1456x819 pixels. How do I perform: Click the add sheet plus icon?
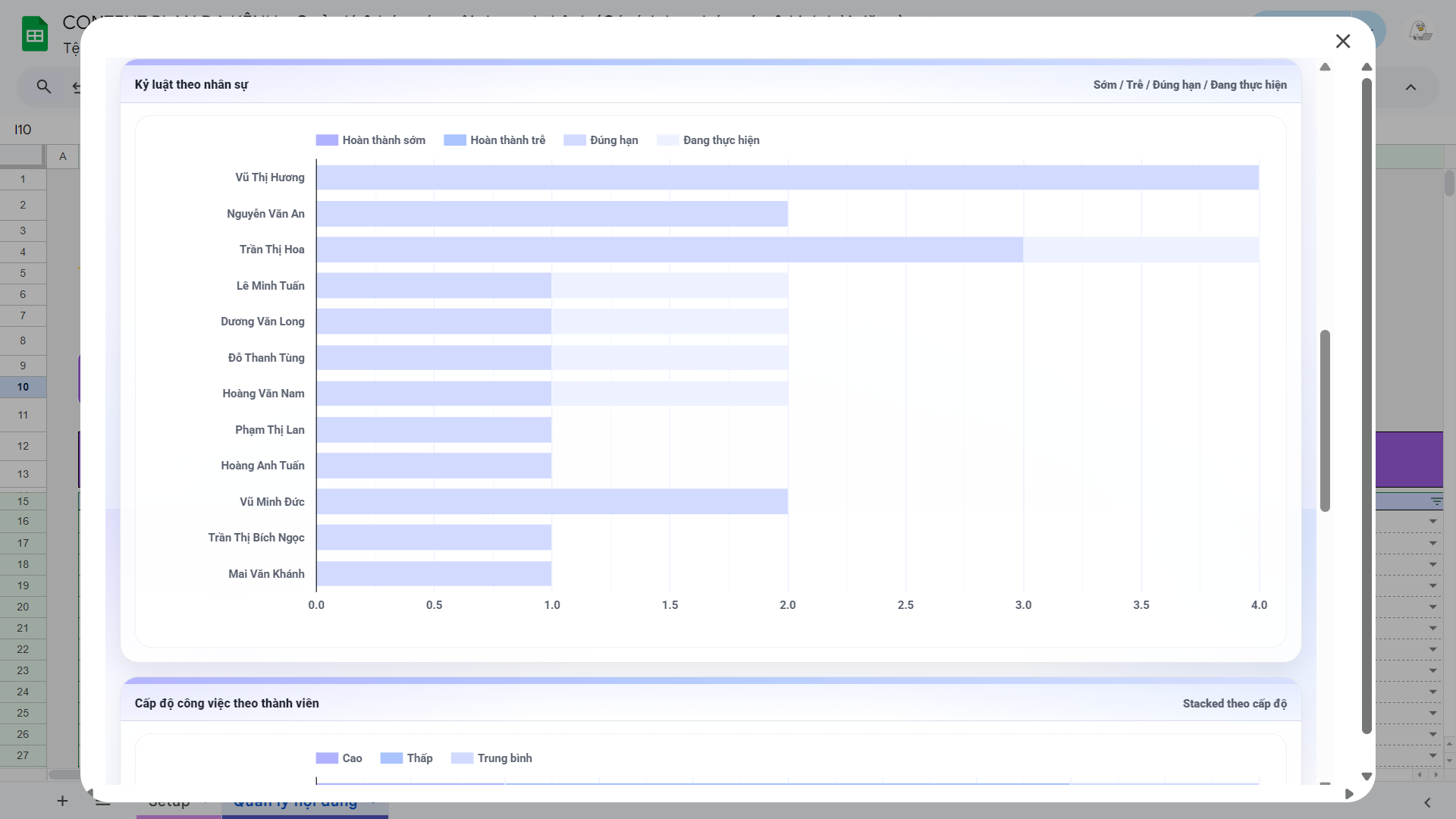(x=62, y=801)
